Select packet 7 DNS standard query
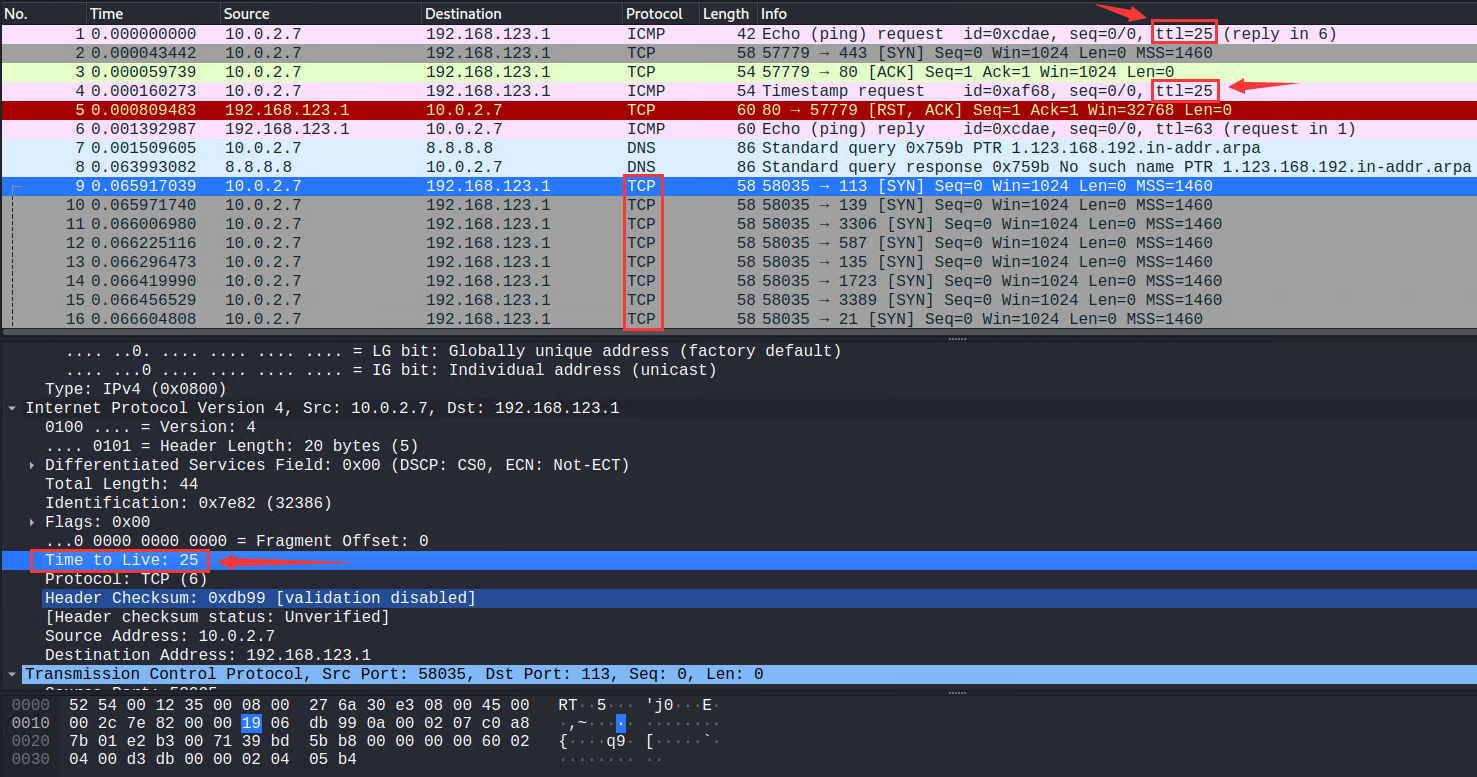 [738, 148]
